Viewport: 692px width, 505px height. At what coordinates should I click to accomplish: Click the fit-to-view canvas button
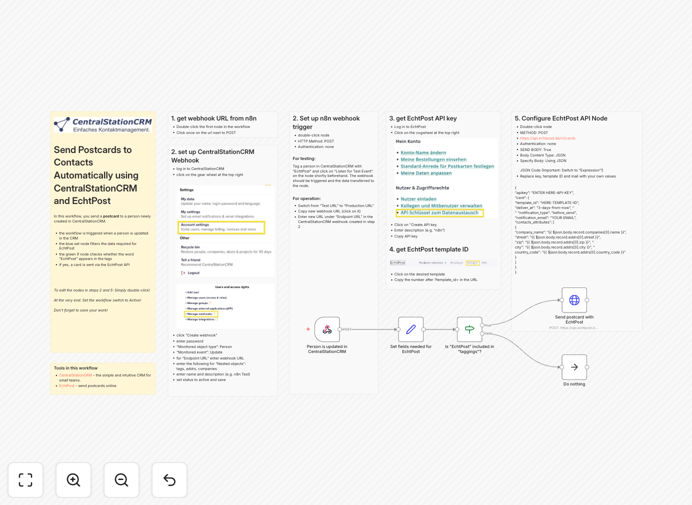pyautogui.click(x=26, y=480)
